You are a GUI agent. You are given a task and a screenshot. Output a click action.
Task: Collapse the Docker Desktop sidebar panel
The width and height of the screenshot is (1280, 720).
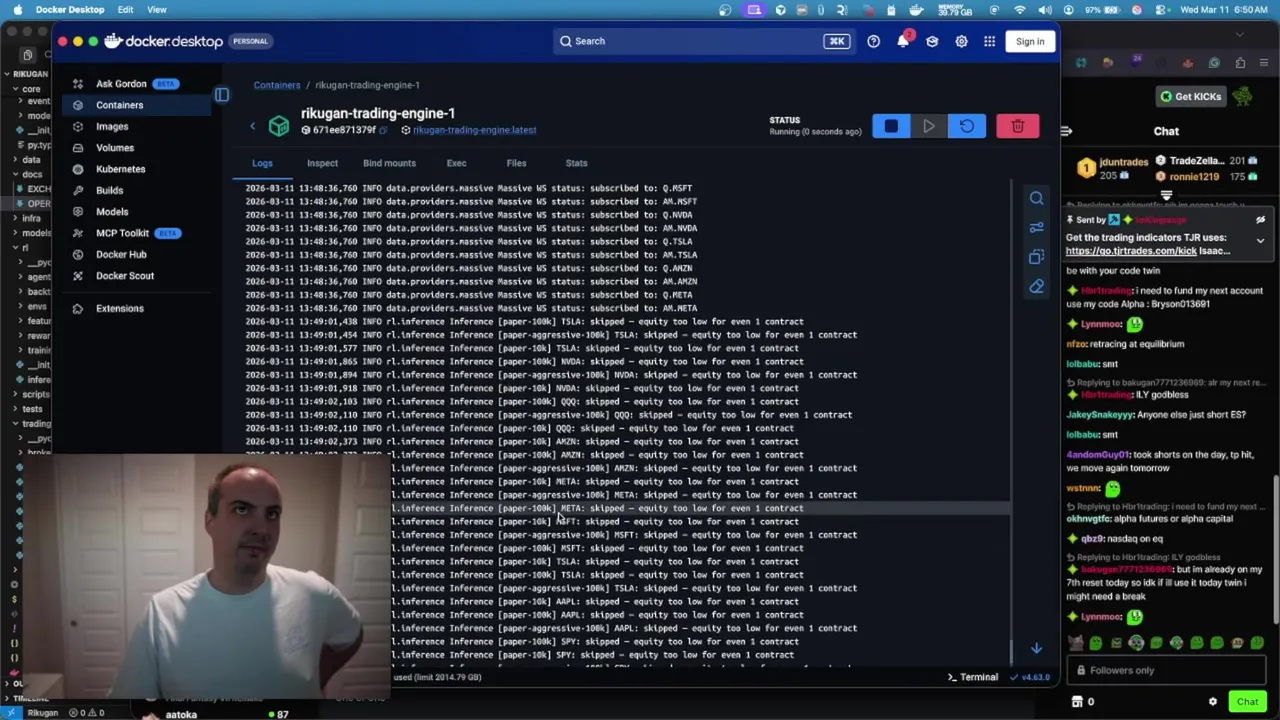point(222,95)
